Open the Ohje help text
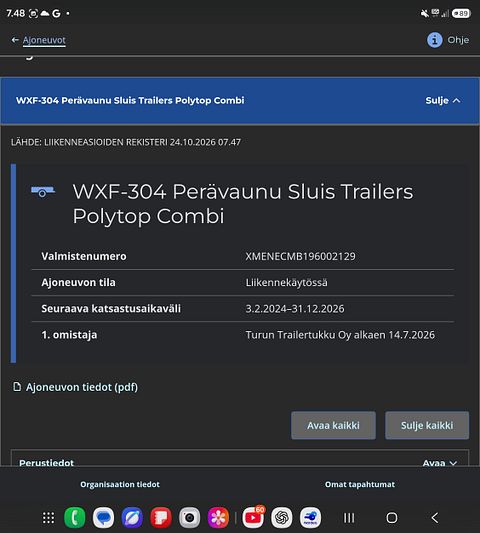Screen dimensions: 480x533 pos(458,40)
